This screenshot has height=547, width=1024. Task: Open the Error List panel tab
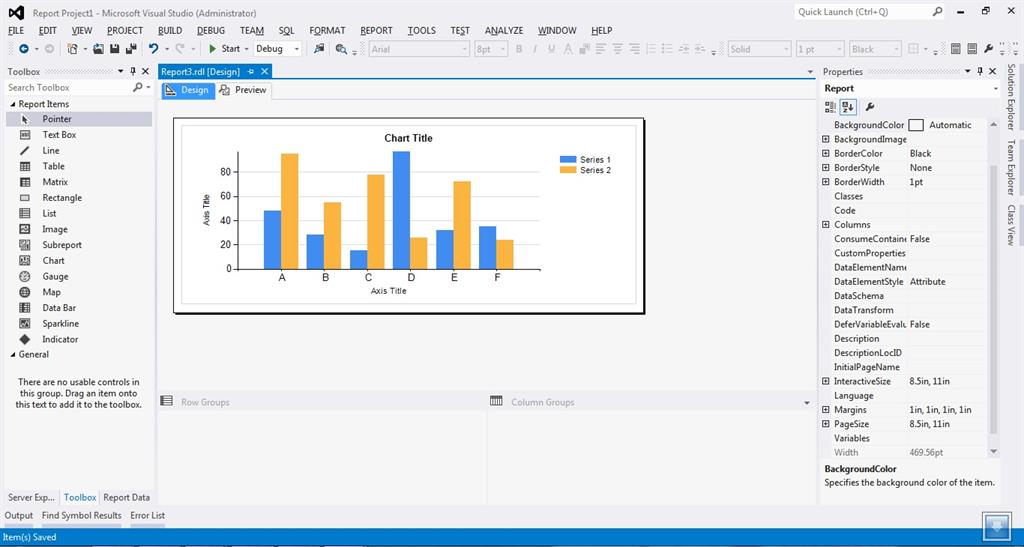click(148, 516)
